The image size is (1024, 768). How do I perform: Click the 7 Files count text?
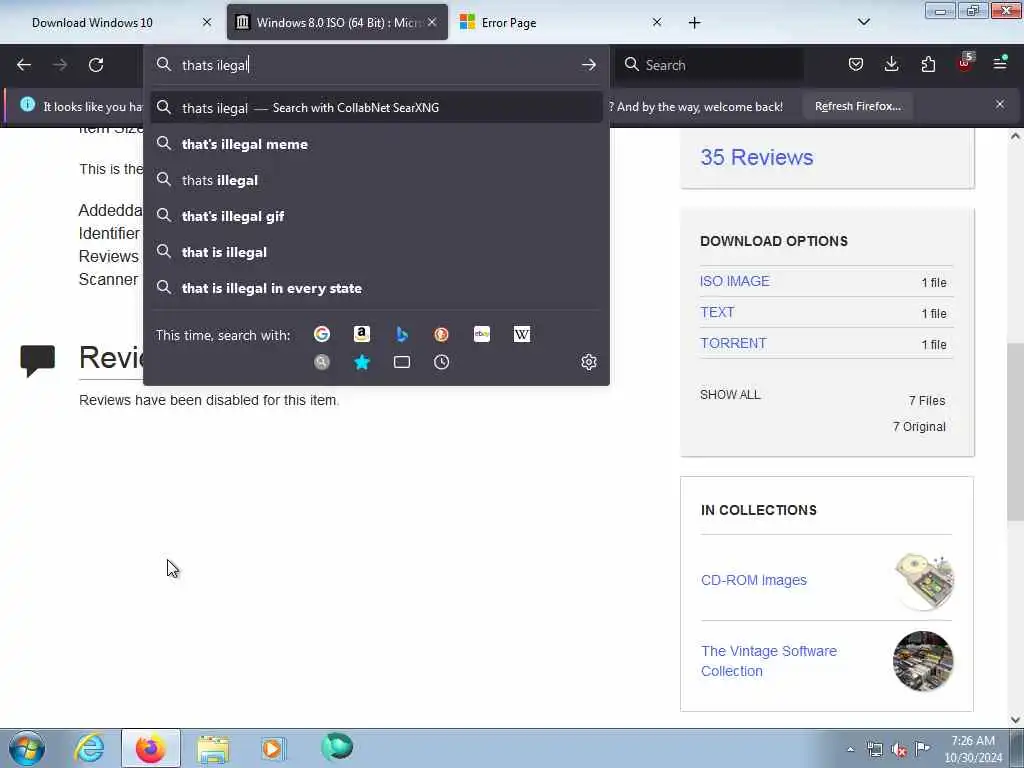927,401
